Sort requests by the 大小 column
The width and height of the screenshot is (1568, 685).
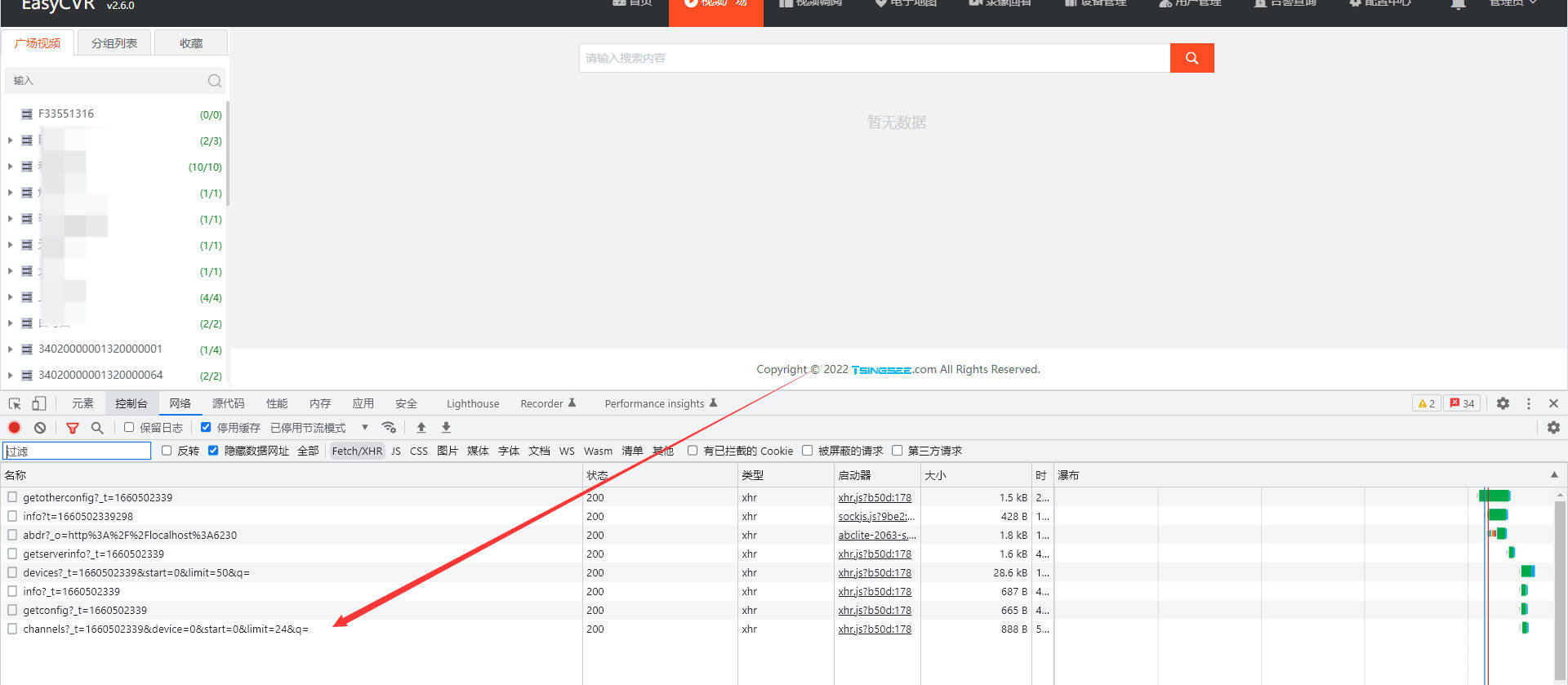tap(976, 474)
